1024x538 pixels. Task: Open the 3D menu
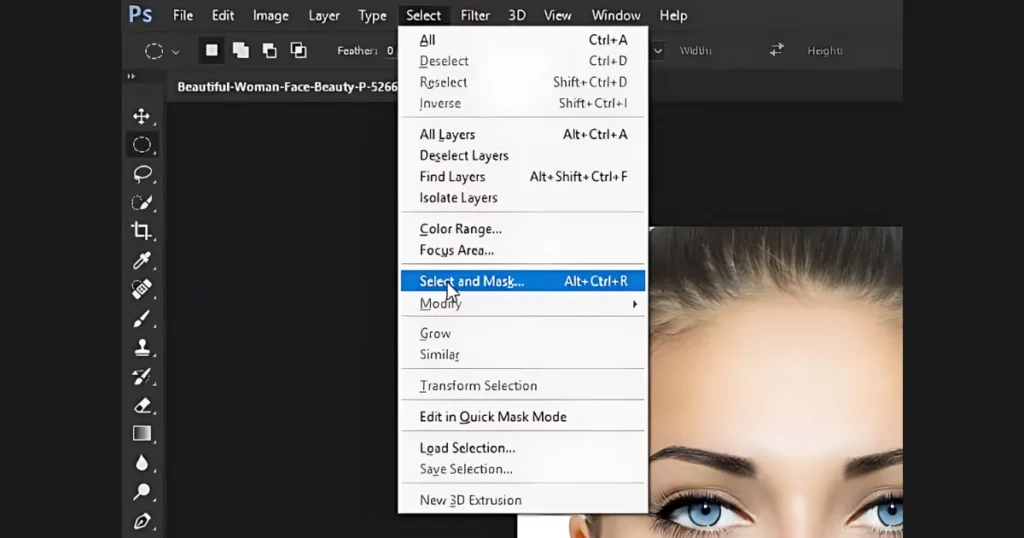pos(517,15)
